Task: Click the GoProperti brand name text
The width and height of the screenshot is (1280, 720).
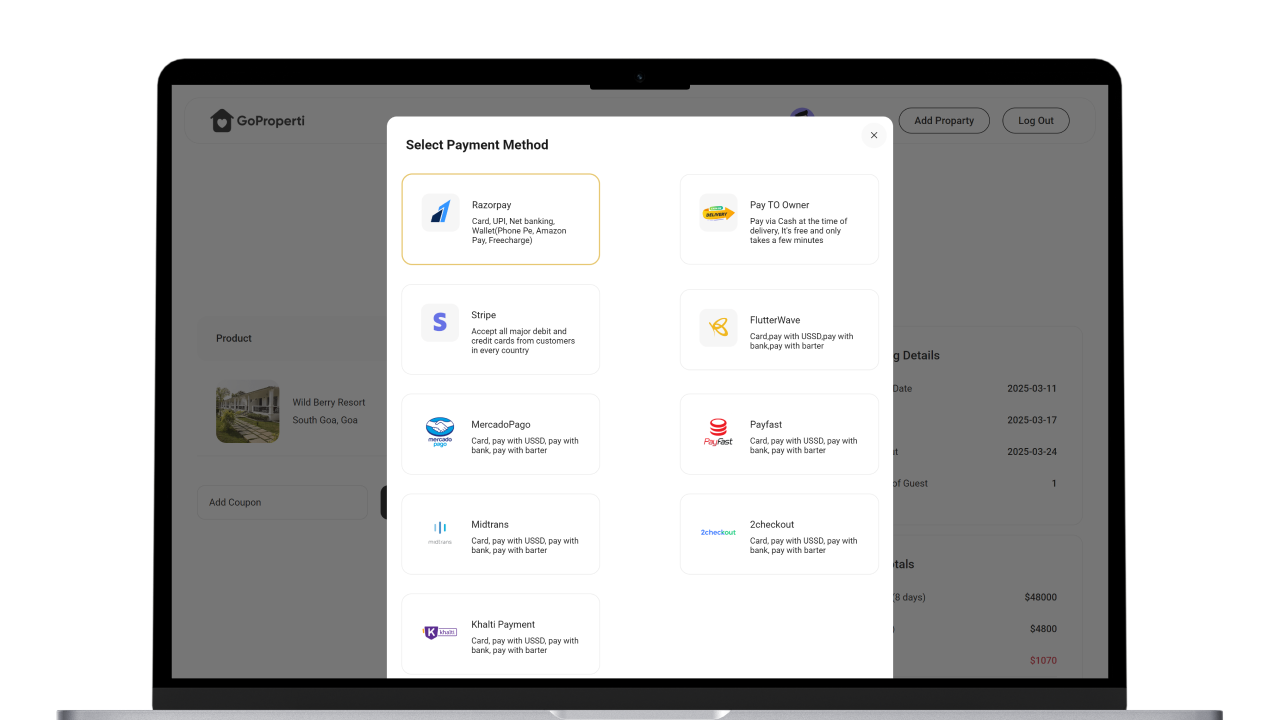Action: [271, 121]
